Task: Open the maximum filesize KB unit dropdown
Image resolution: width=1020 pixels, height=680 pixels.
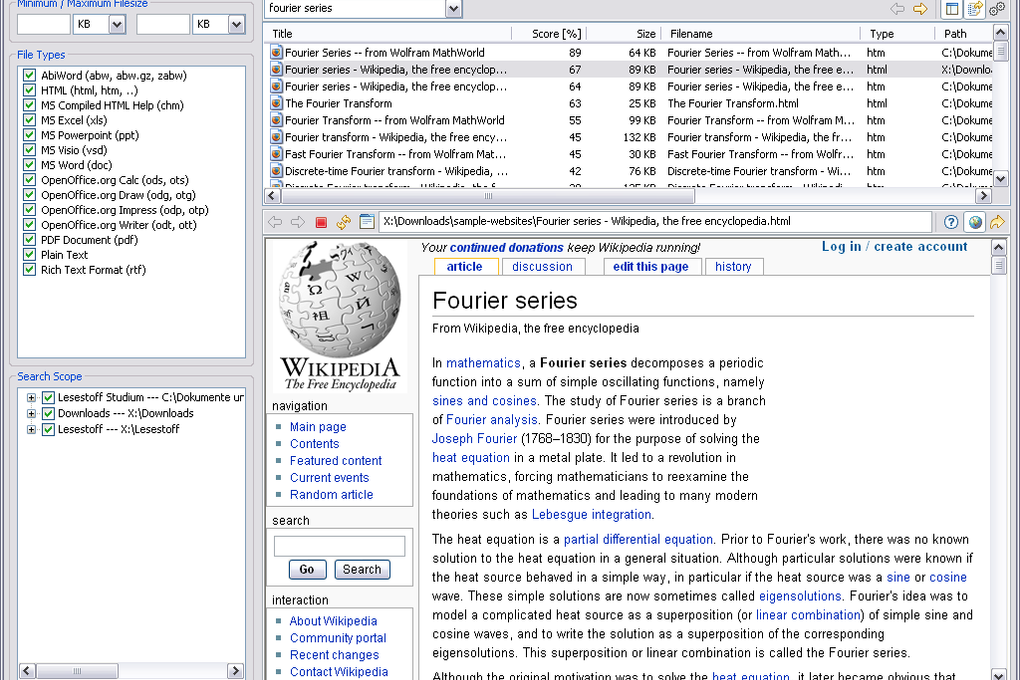Action: 237,25
